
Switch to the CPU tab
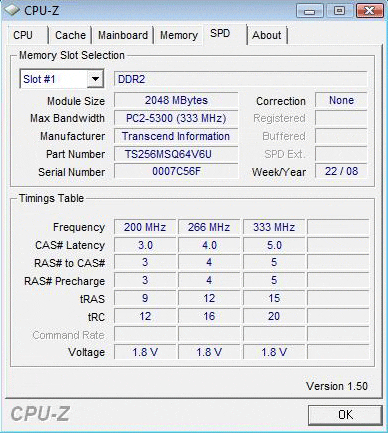click(27, 35)
